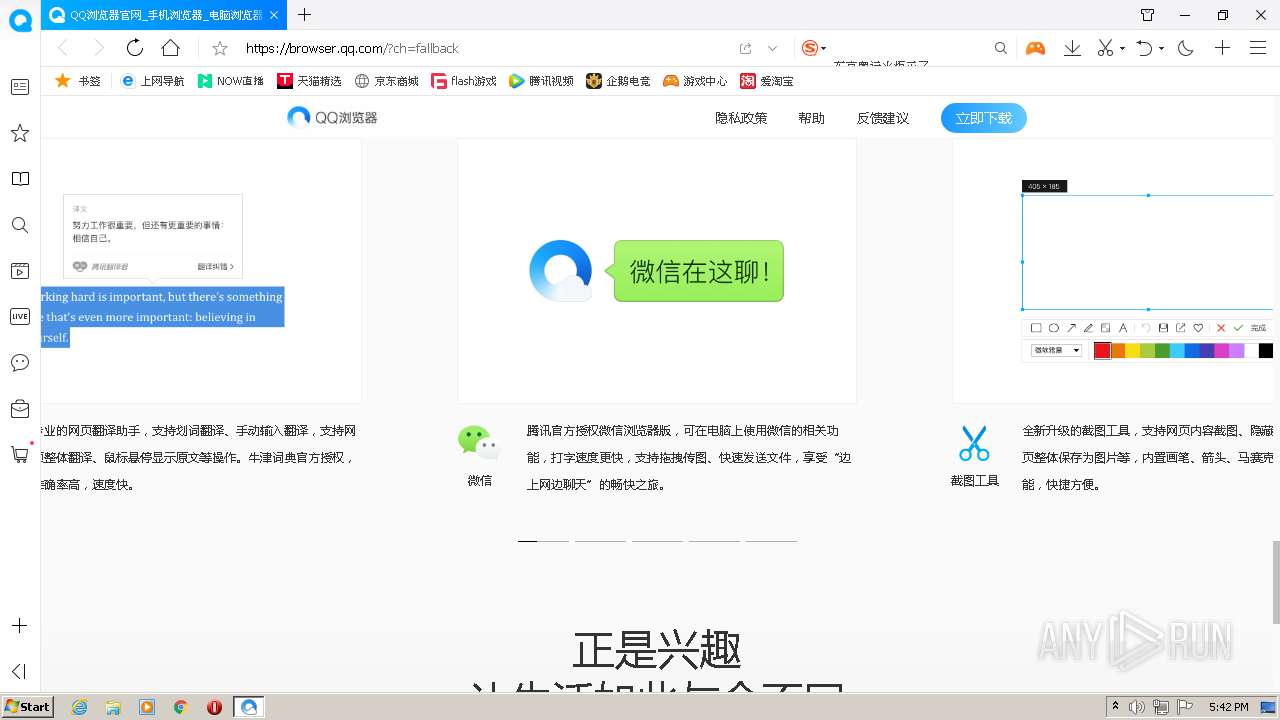The image size is (1280, 720).
Task: Show hidden system tray icons
Action: (1115, 707)
